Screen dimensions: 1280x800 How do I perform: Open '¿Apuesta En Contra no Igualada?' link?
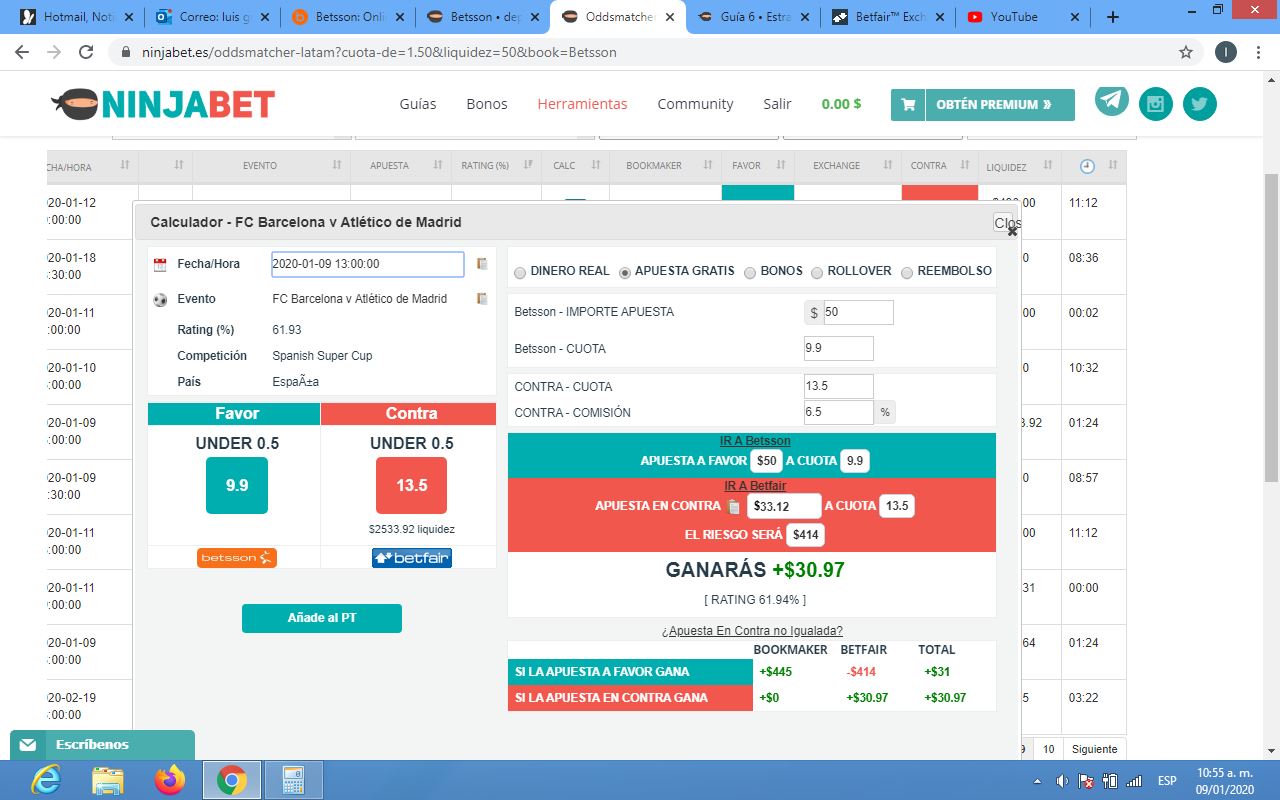tap(752, 631)
